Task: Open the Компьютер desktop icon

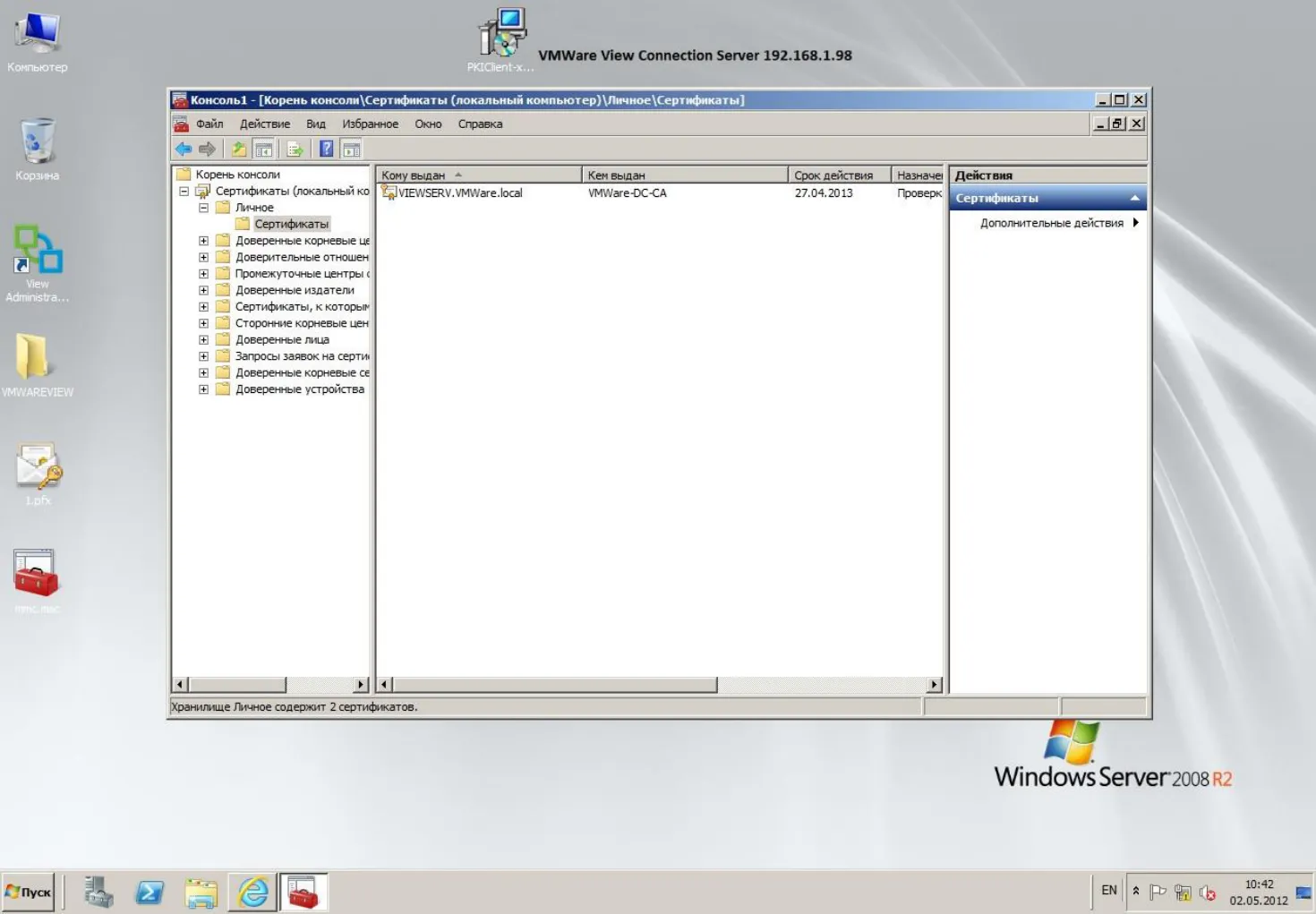Action: point(38,41)
